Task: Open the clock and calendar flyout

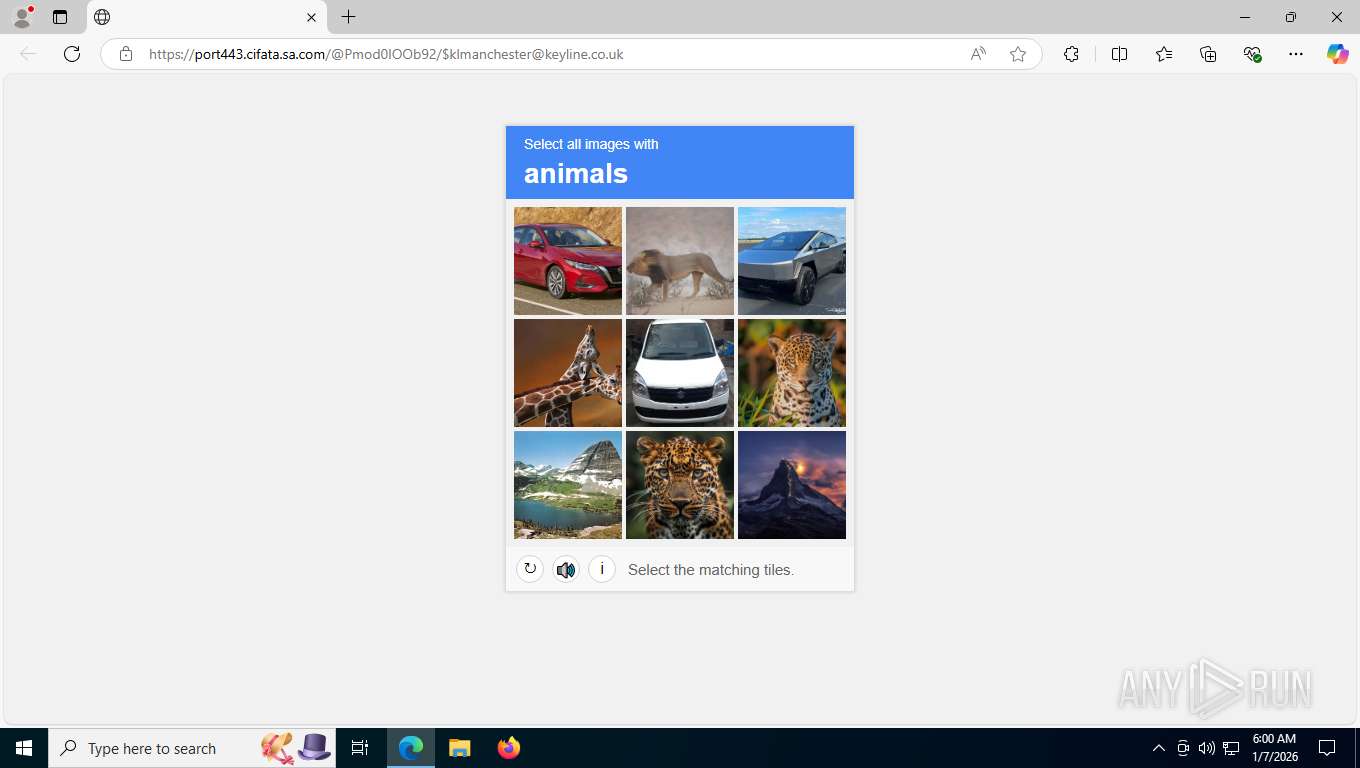Action: pyautogui.click(x=1274, y=748)
